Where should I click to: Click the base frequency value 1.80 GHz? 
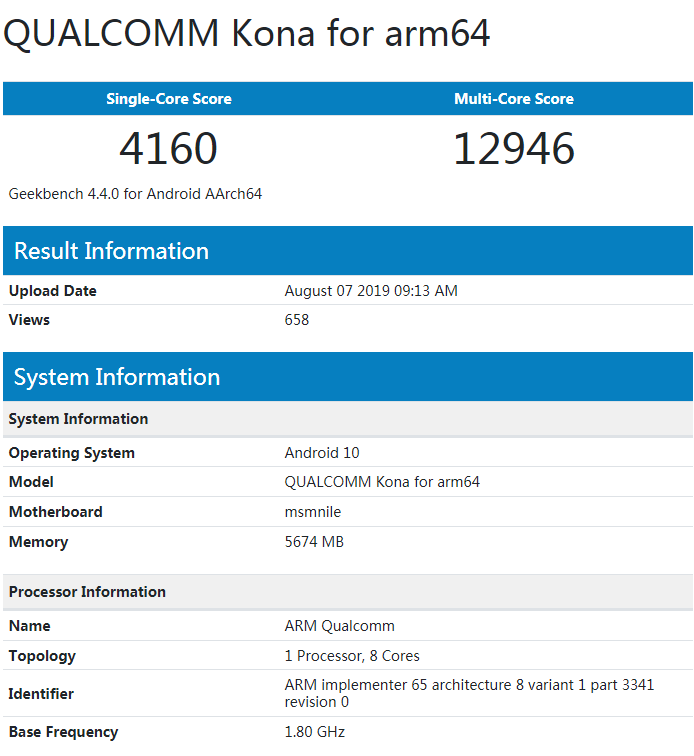click(x=314, y=732)
